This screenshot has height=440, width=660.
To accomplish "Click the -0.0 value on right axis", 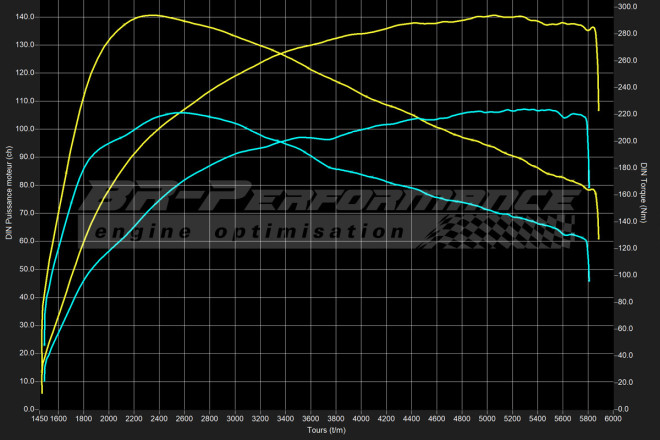I will pos(625,409).
